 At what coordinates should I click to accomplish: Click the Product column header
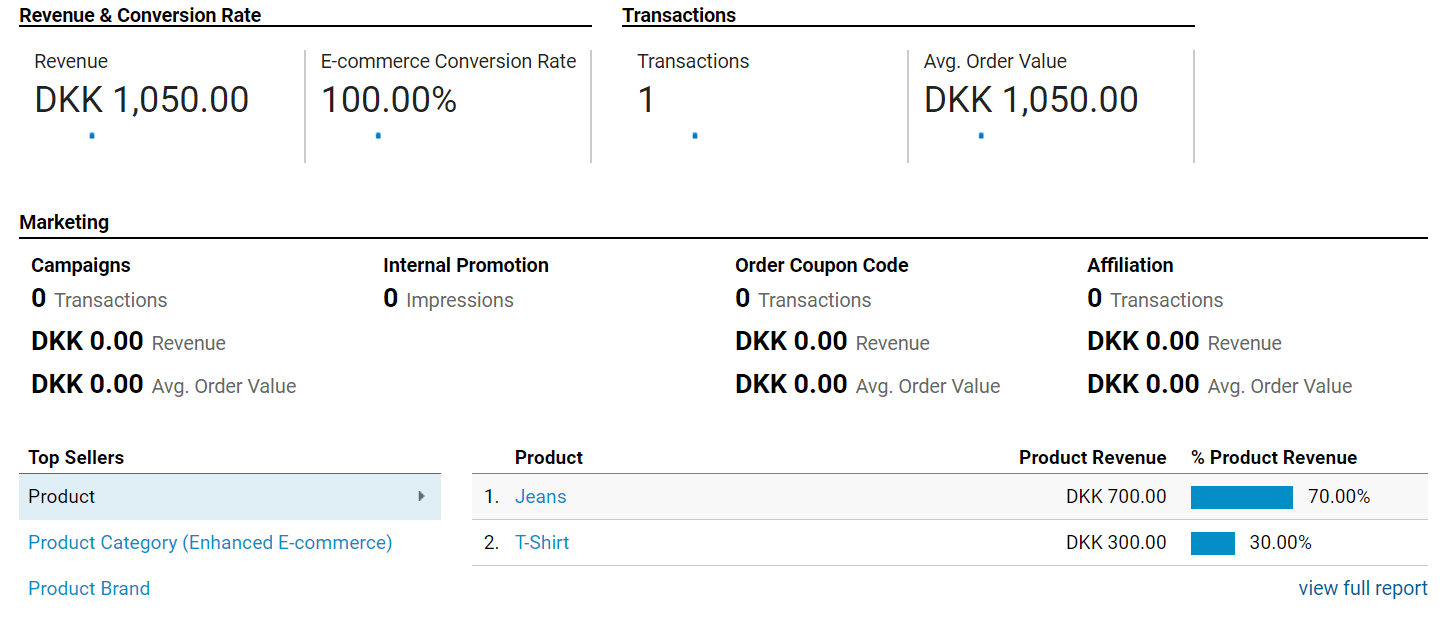point(549,458)
